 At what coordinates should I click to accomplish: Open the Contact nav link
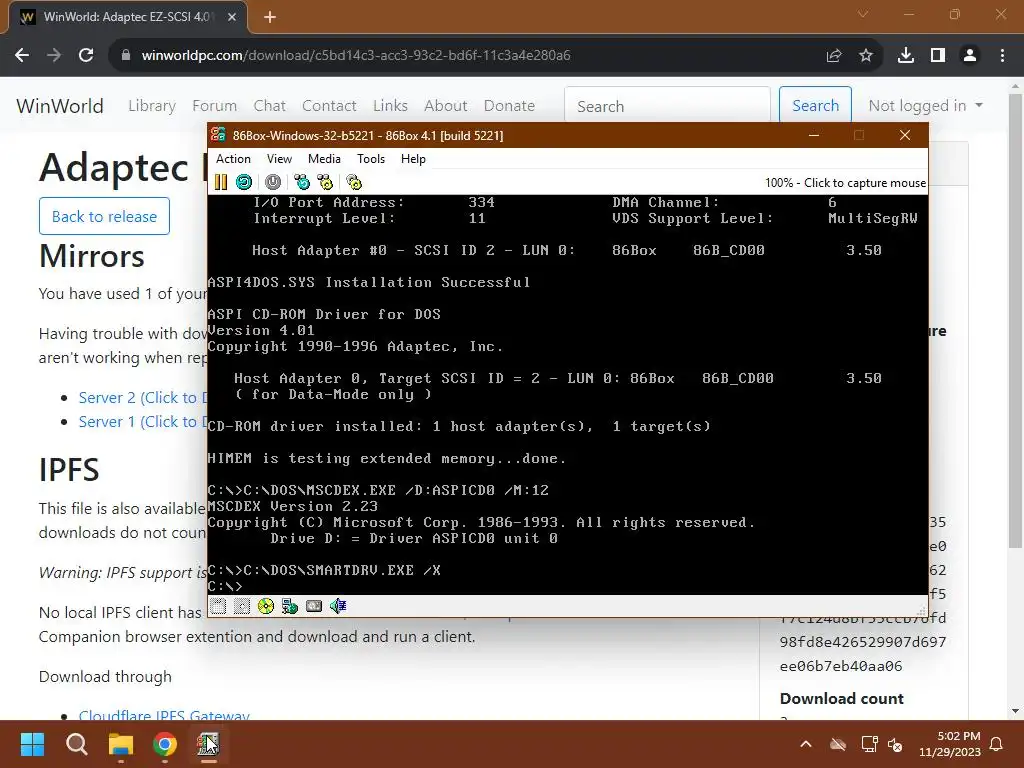click(329, 106)
